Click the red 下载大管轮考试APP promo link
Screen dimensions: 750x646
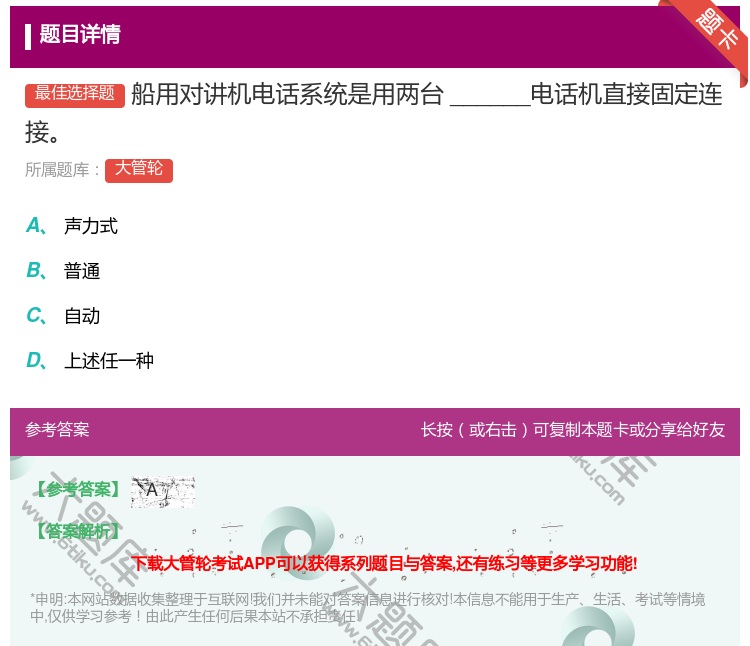point(384,563)
